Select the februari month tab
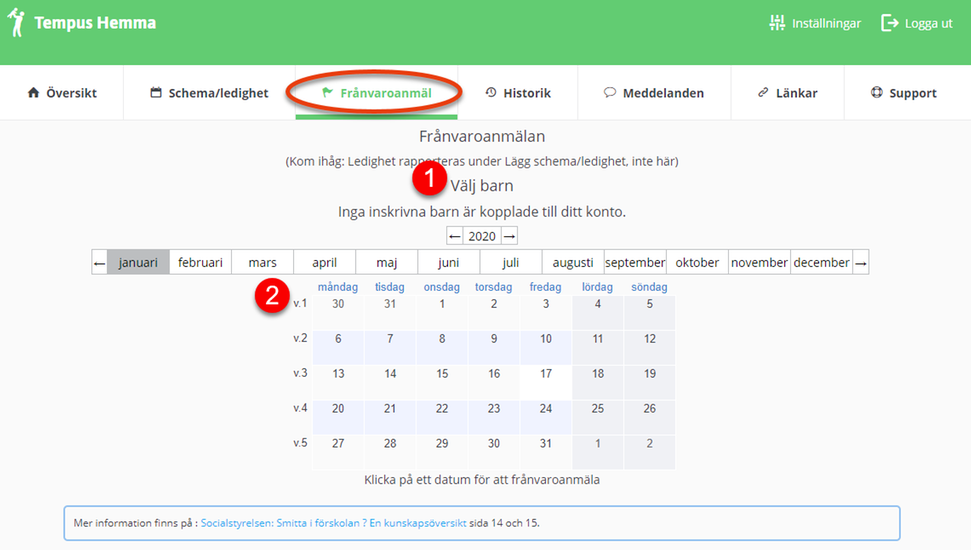The image size is (971, 550). pyautogui.click(x=200, y=263)
